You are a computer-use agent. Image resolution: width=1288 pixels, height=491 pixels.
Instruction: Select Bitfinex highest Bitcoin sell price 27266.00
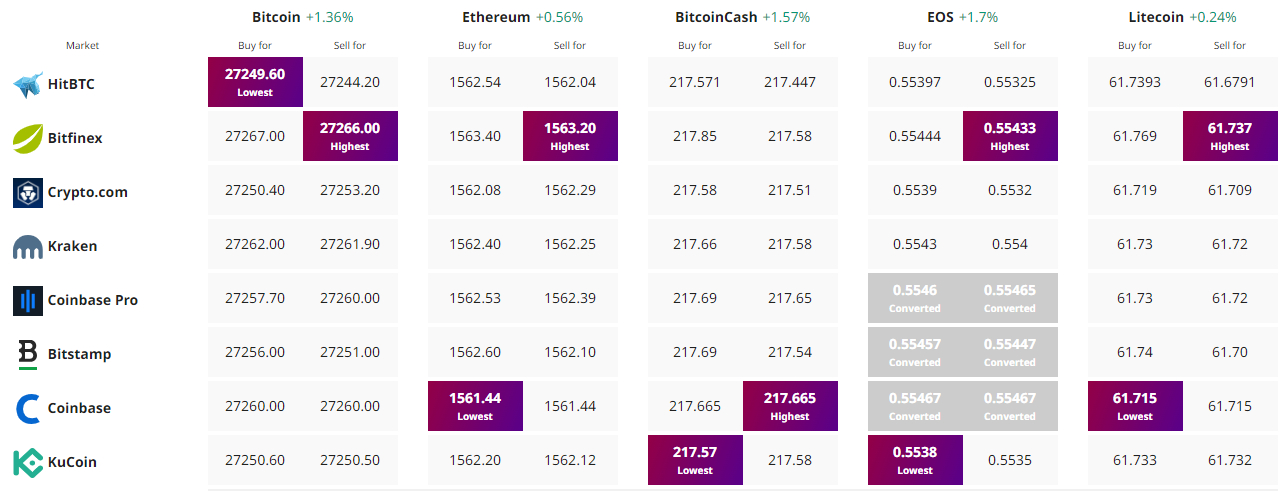[x=350, y=136]
